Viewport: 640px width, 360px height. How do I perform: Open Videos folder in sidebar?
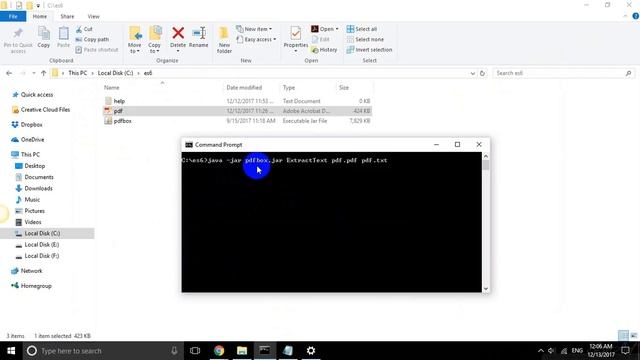[x=33, y=222]
